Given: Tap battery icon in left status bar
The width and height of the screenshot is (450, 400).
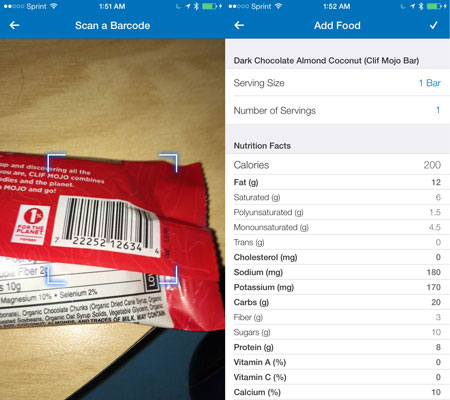Looking at the screenshot, I should tap(209, 6).
